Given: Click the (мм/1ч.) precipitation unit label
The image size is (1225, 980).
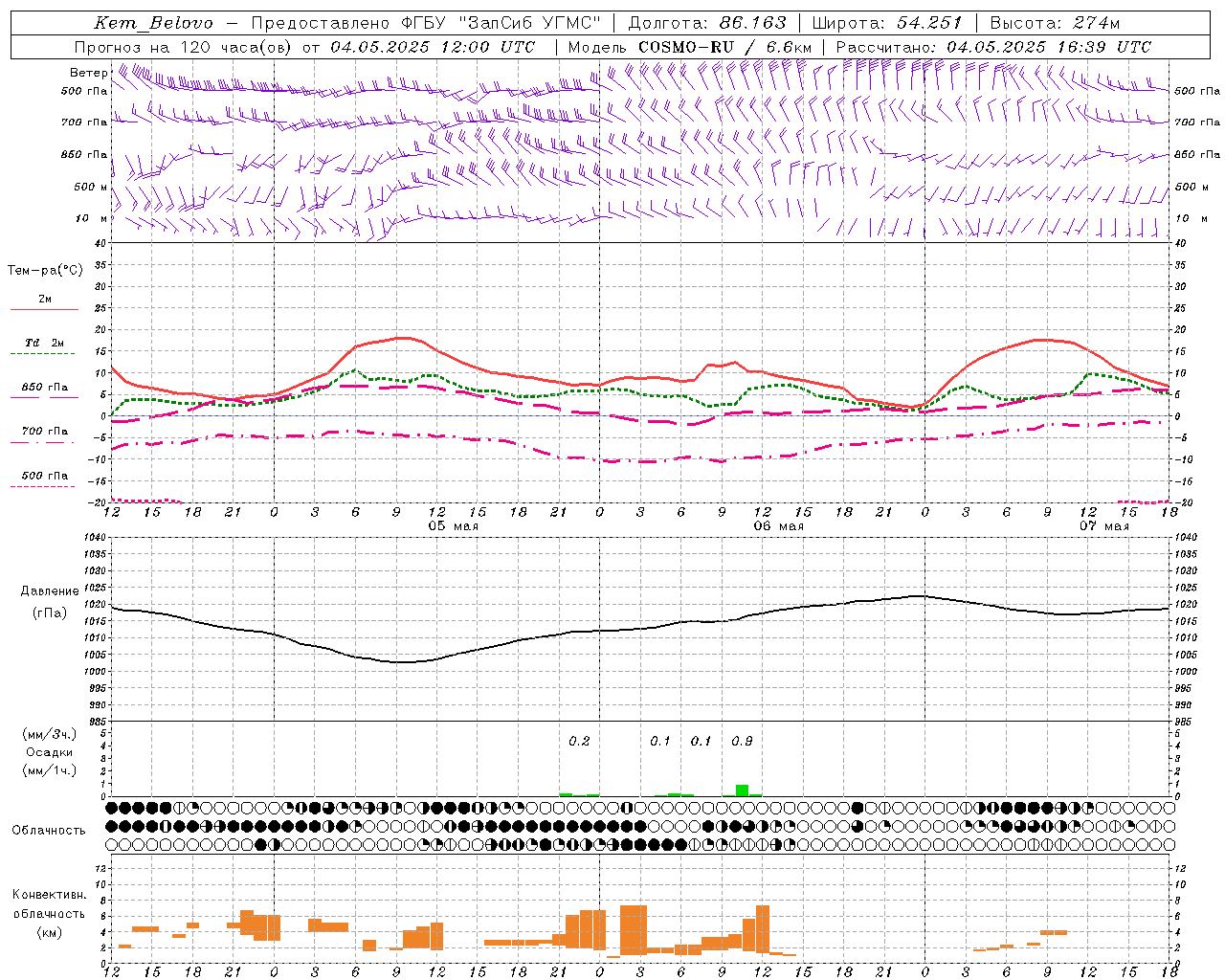Looking at the screenshot, I should click(x=50, y=770).
